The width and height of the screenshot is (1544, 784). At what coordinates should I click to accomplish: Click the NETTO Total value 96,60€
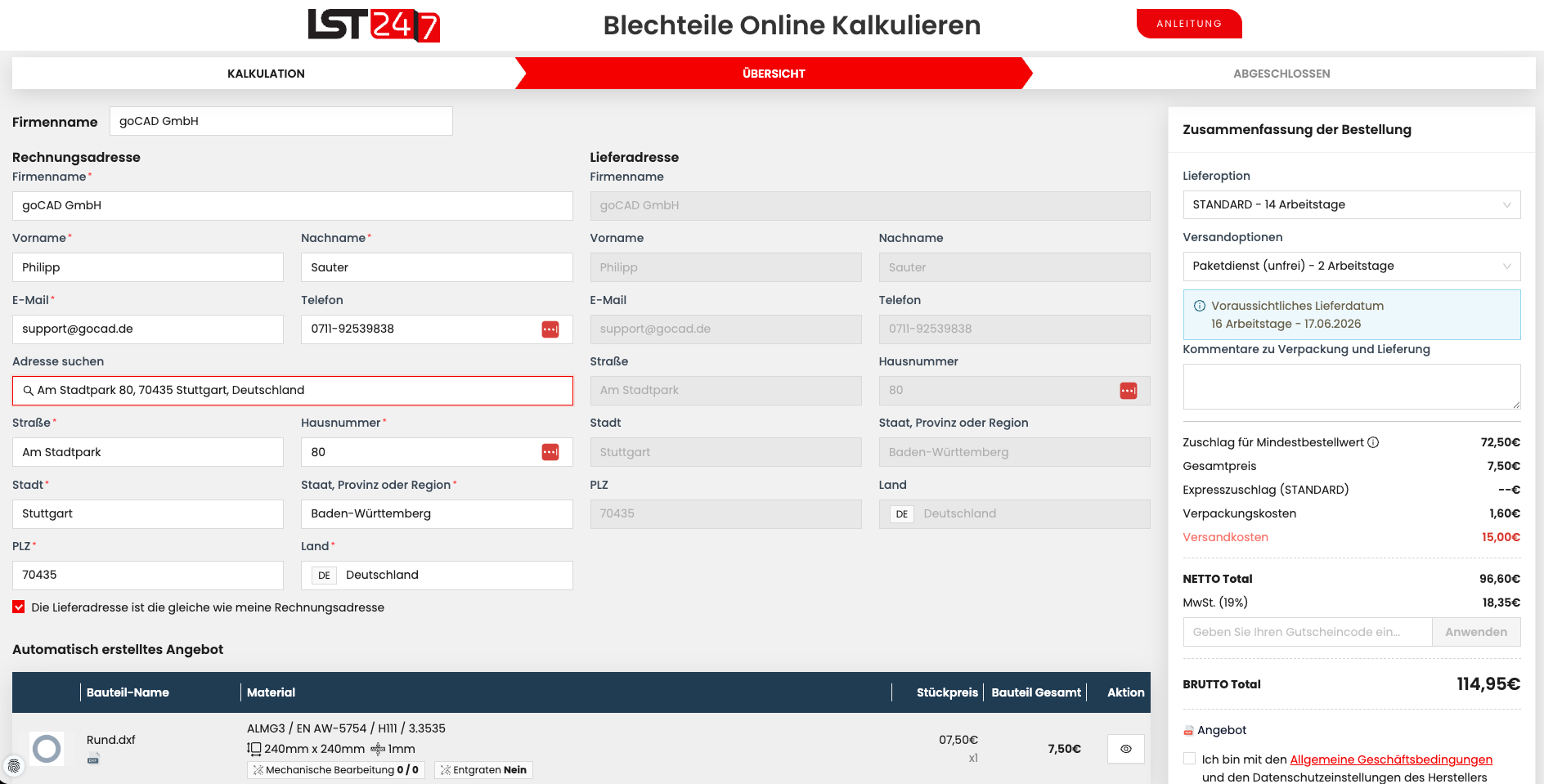click(1500, 579)
